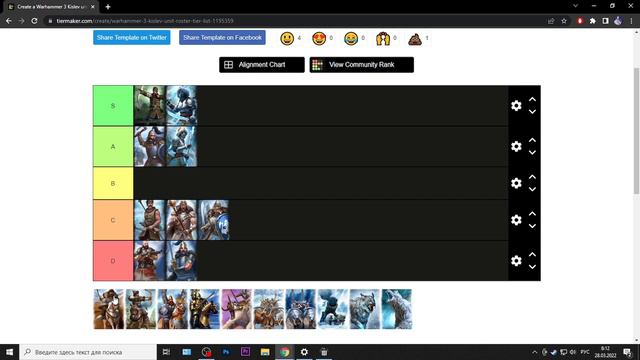Select the first unit in D tier

click(150, 261)
